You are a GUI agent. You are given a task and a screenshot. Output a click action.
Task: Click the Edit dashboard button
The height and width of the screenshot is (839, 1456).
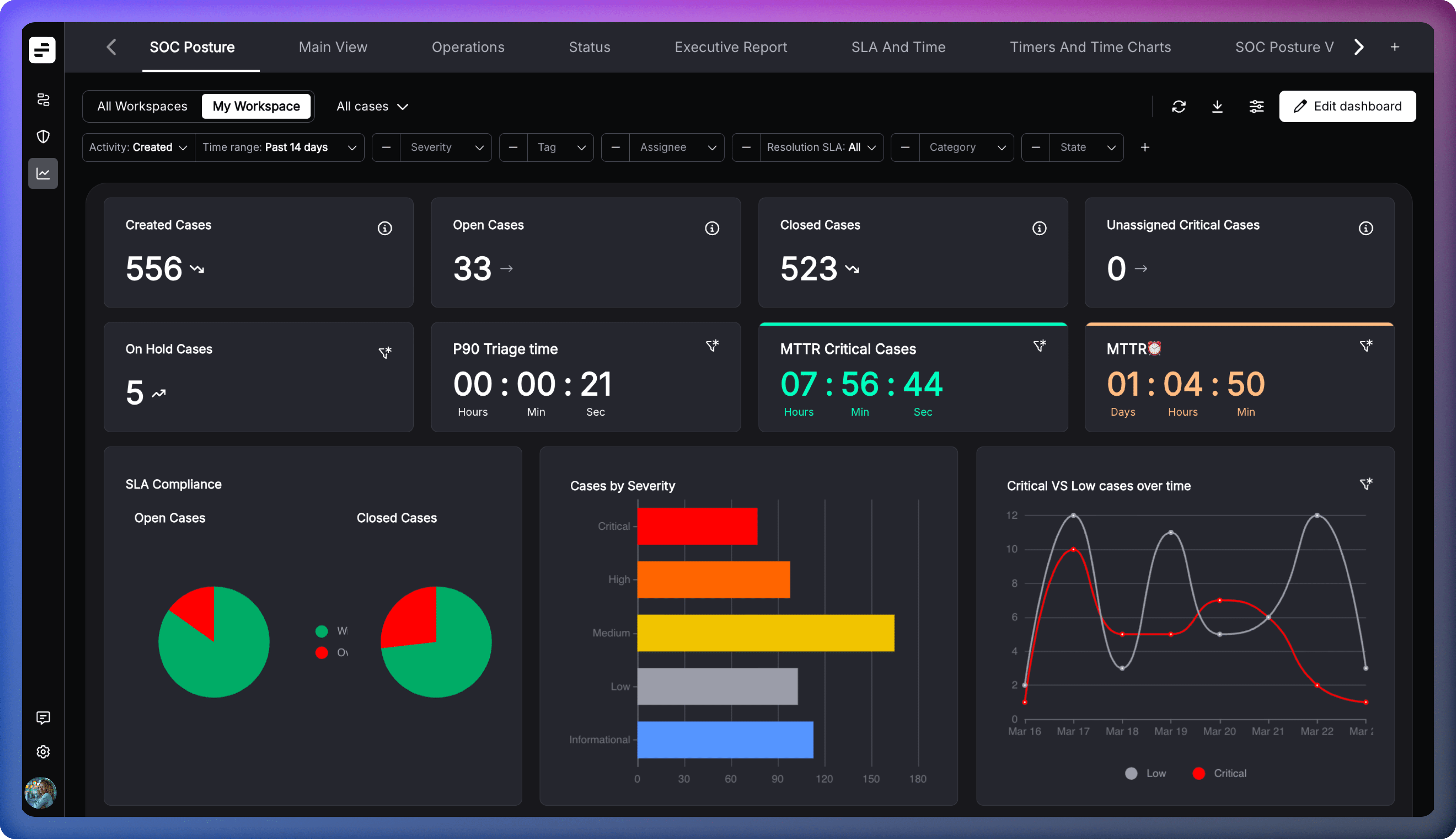[1347, 107]
